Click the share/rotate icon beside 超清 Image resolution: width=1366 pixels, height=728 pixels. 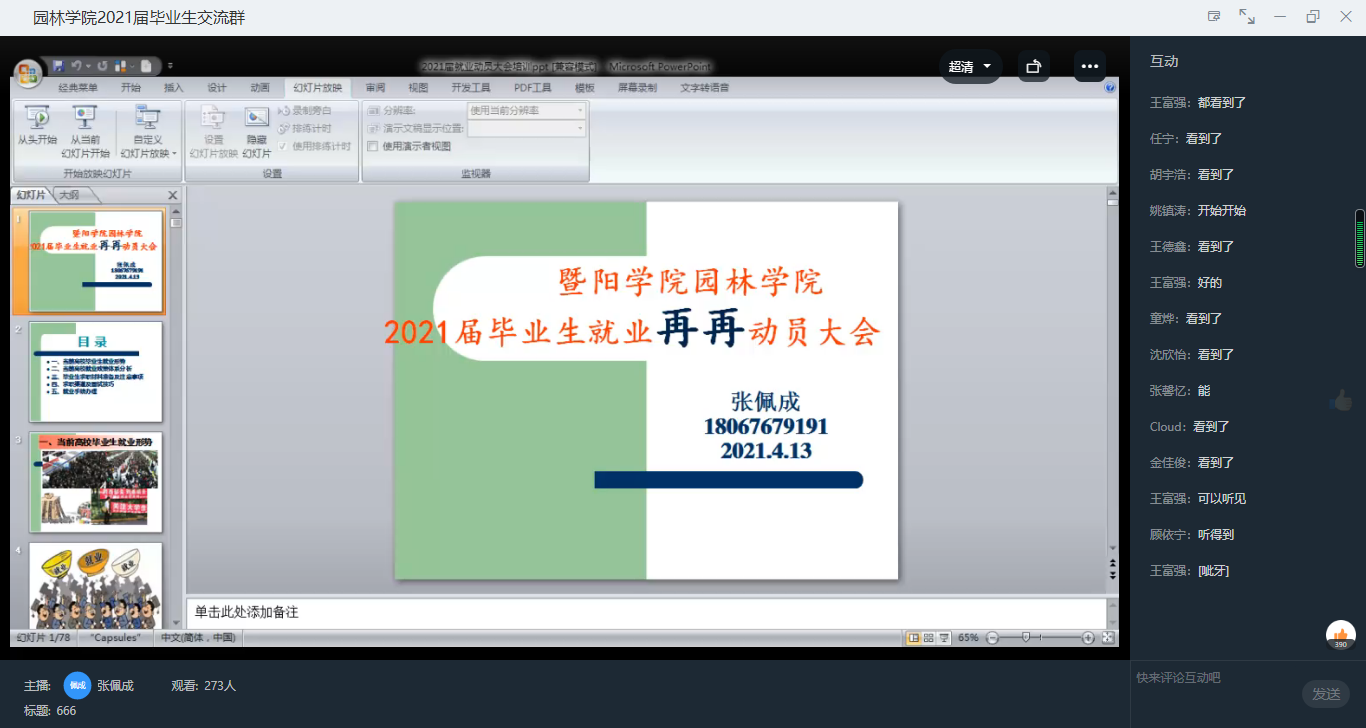point(1034,66)
